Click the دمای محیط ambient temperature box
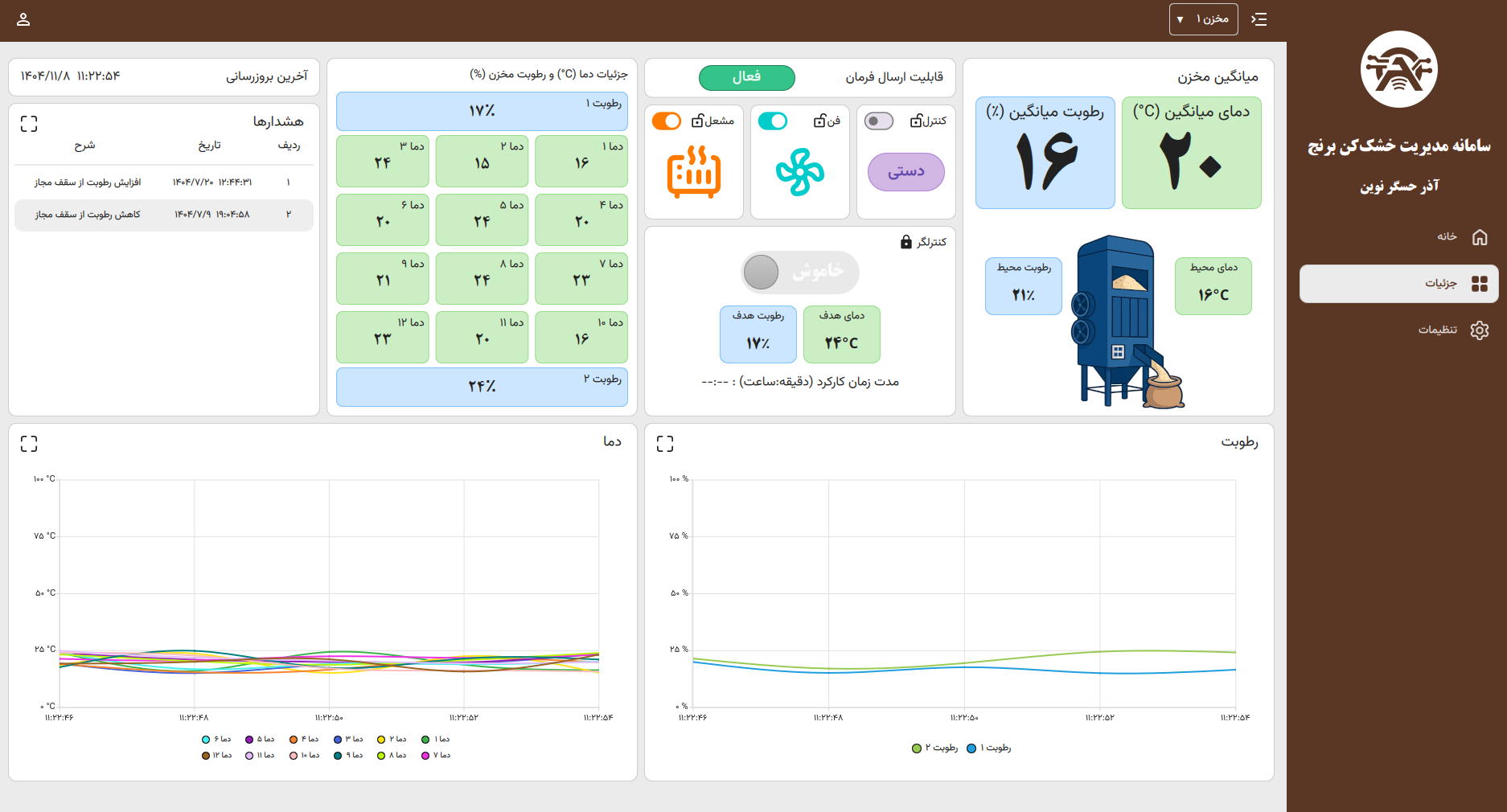This screenshot has height=812, width=1507. (x=1213, y=285)
